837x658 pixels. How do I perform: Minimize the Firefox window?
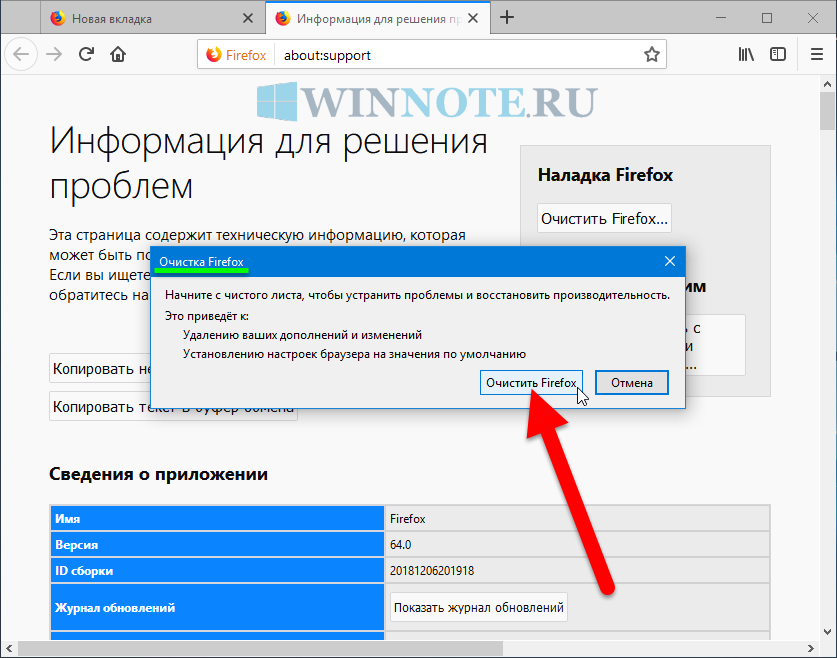tap(721, 18)
